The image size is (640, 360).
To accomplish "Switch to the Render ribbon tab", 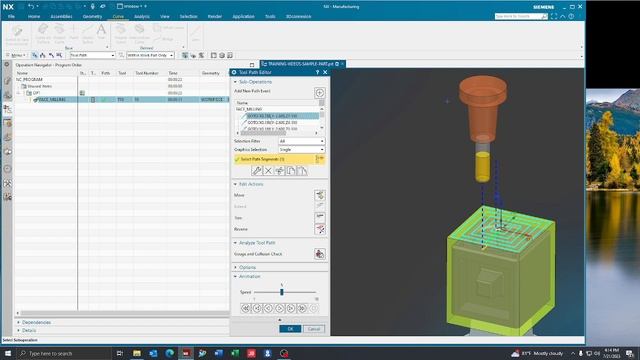I will 215,16.
